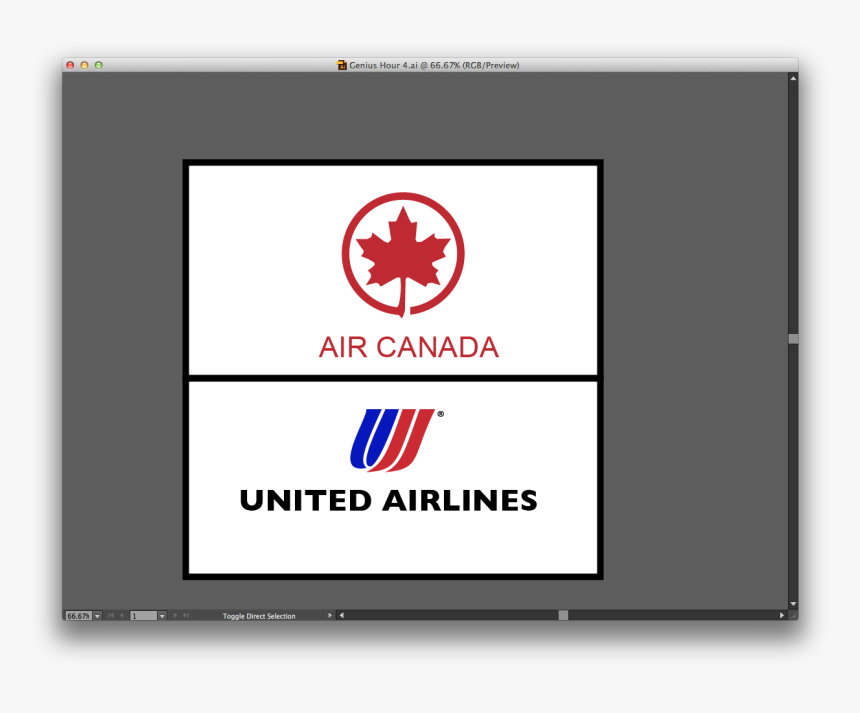Screen dimensions: 860x713
Task: Open the artboard navigation dropdown
Action: coord(162,616)
